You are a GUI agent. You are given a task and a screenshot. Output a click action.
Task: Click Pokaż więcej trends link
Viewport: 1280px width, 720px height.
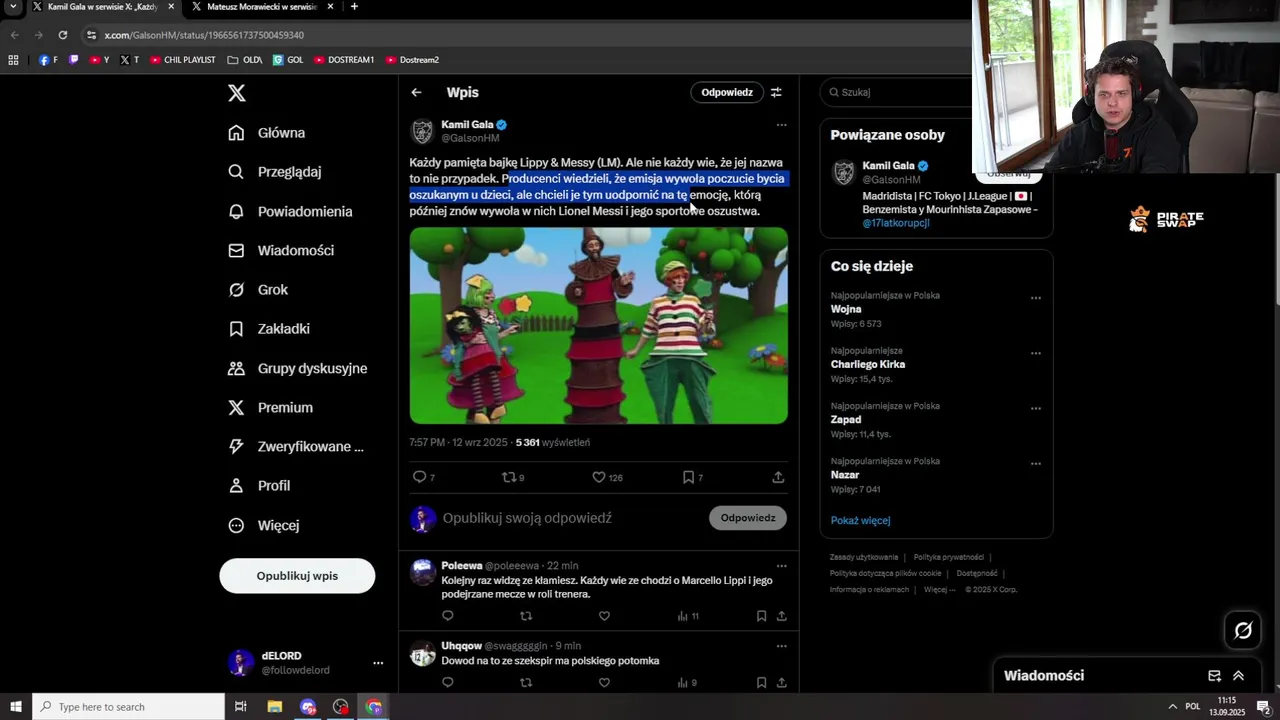tap(860, 520)
